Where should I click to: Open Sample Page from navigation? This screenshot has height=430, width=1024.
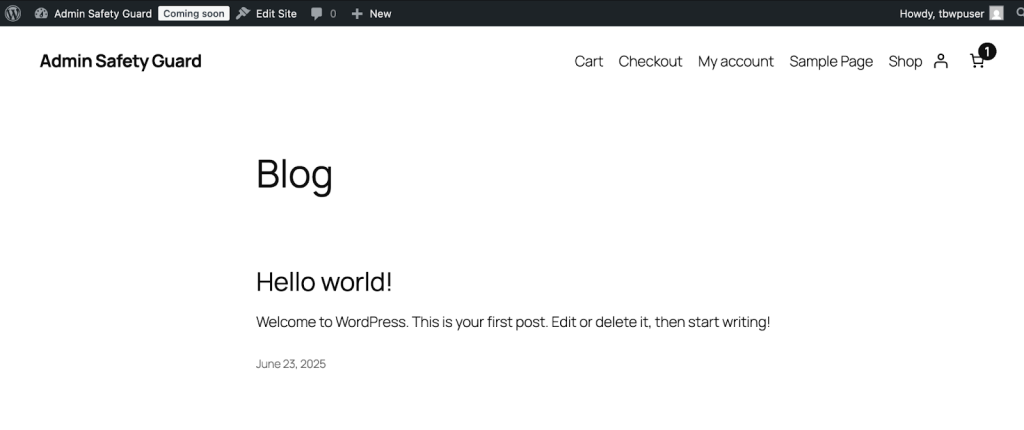[x=831, y=61]
